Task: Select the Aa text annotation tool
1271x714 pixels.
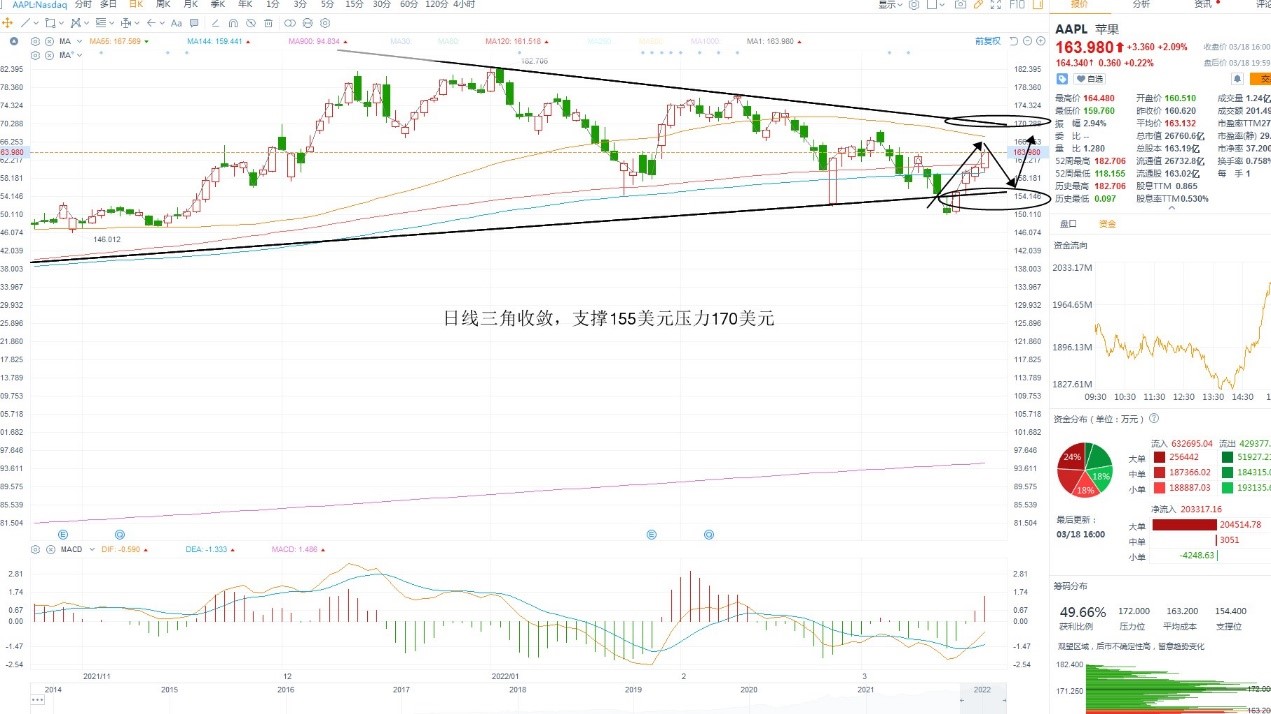Action: tap(176, 23)
